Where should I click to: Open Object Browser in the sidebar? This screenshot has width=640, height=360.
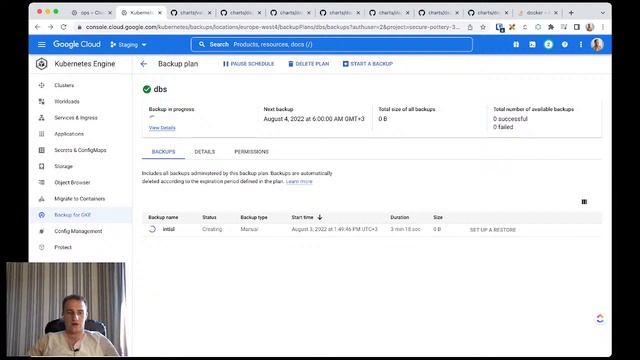pyautogui.click(x=72, y=182)
